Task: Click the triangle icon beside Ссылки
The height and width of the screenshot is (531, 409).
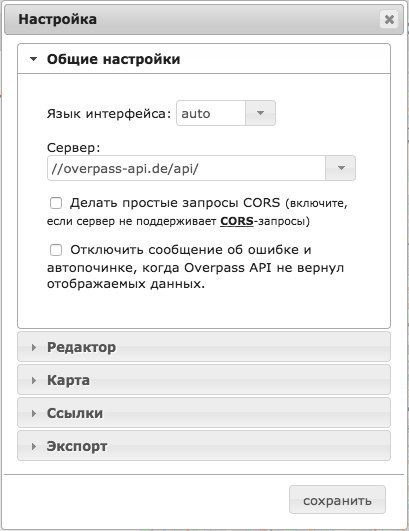Action: tap(34, 413)
